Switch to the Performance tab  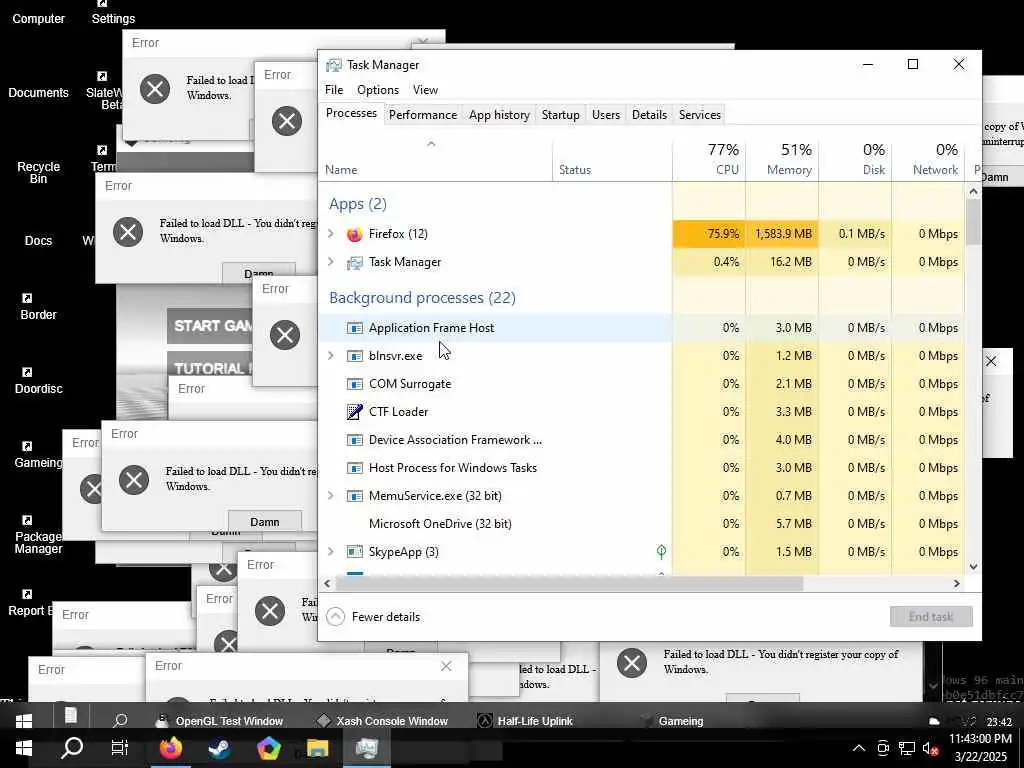pyautogui.click(x=423, y=115)
